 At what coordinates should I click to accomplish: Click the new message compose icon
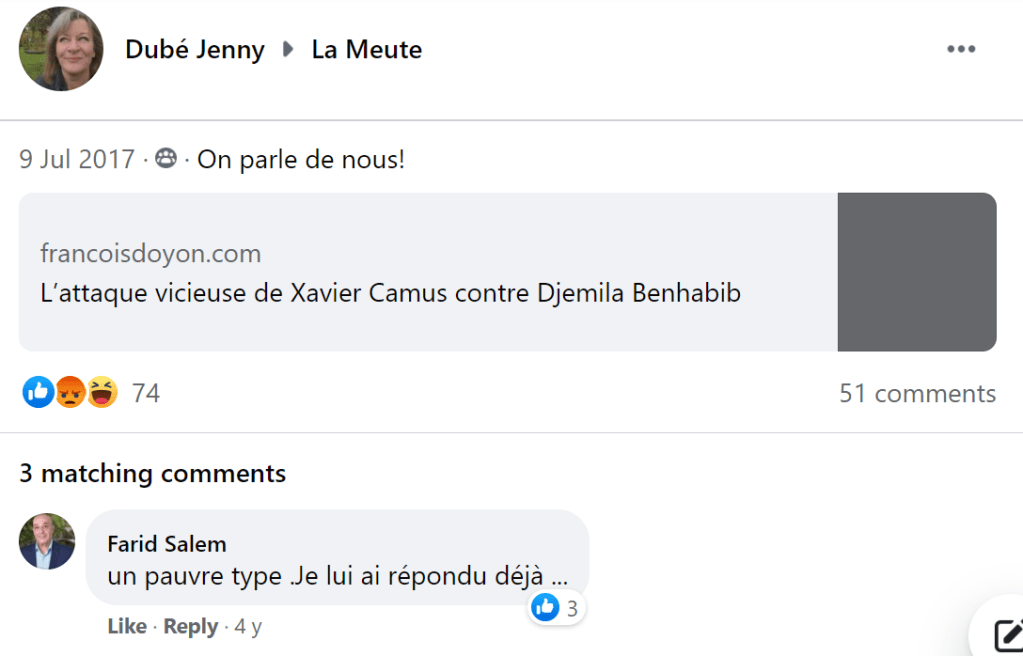click(1004, 634)
